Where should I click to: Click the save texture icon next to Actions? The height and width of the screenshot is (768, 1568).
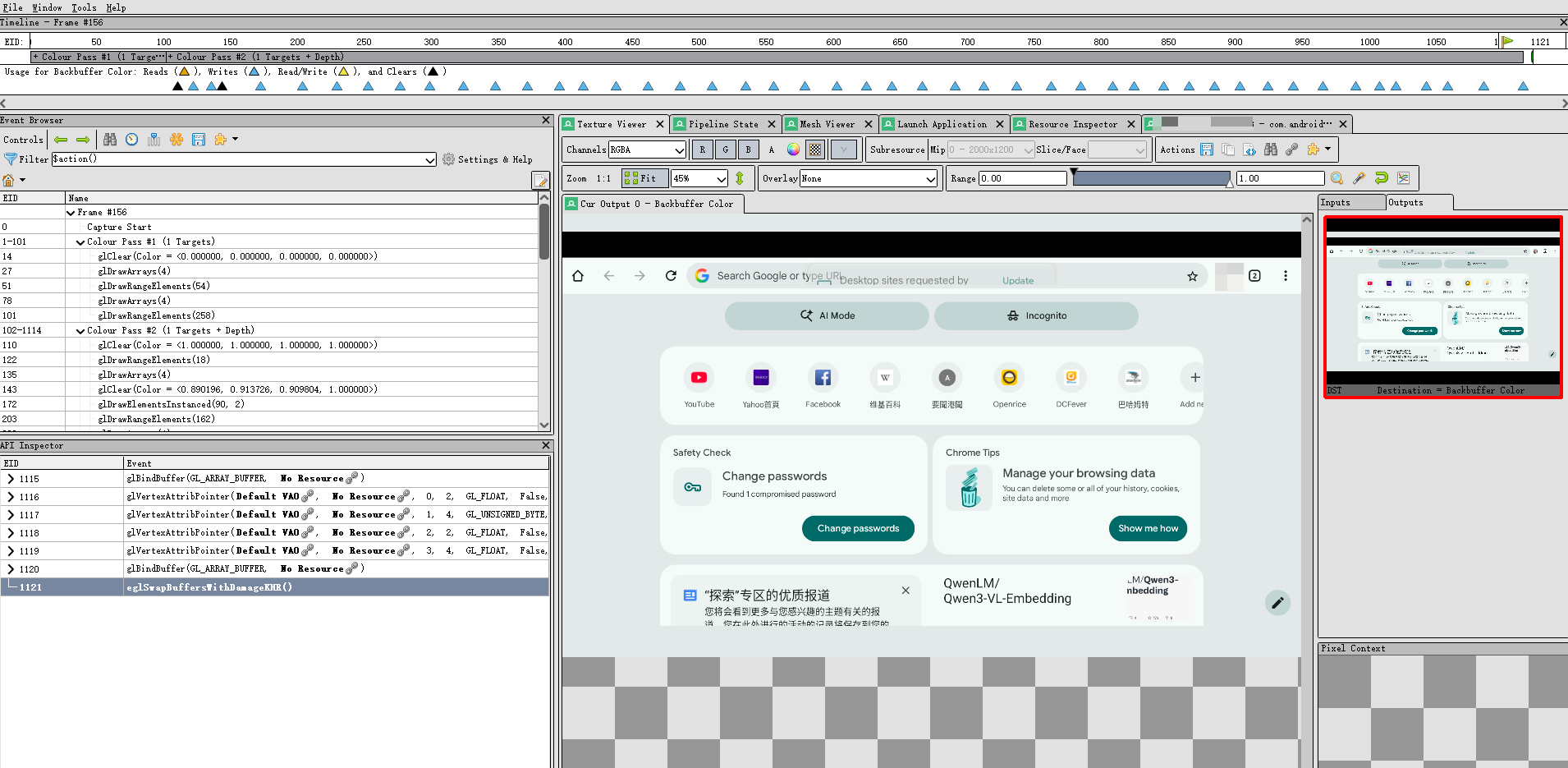coord(1206,149)
